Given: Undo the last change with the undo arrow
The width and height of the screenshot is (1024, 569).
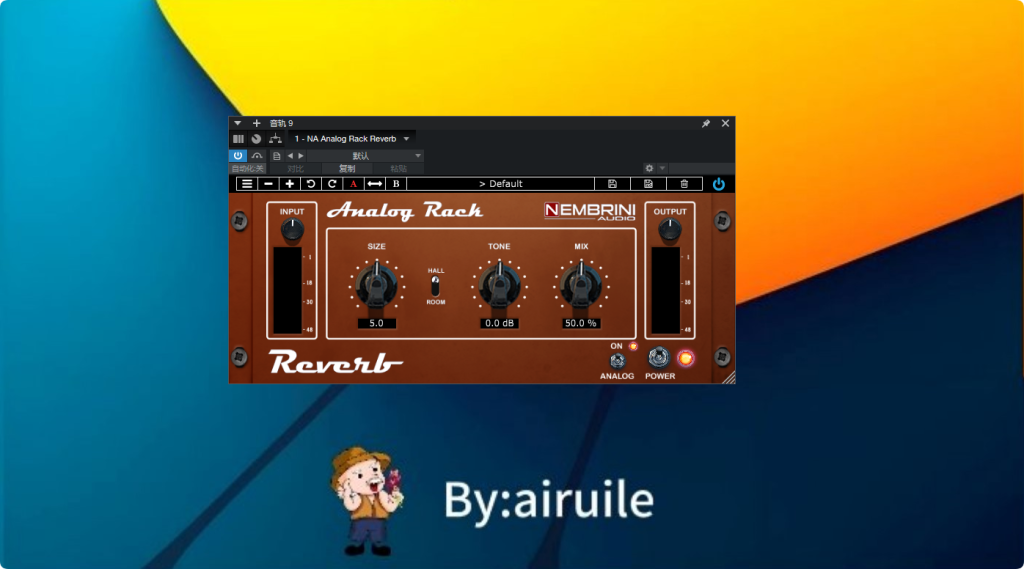Looking at the screenshot, I should coord(311,184).
